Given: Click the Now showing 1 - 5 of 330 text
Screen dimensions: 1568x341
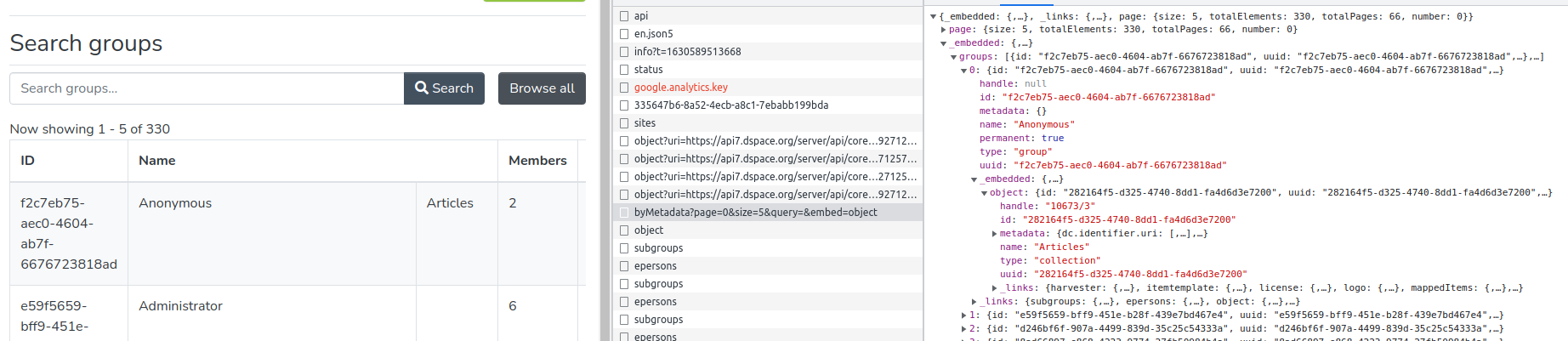Looking at the screenshot, I should tap(90, 129).
